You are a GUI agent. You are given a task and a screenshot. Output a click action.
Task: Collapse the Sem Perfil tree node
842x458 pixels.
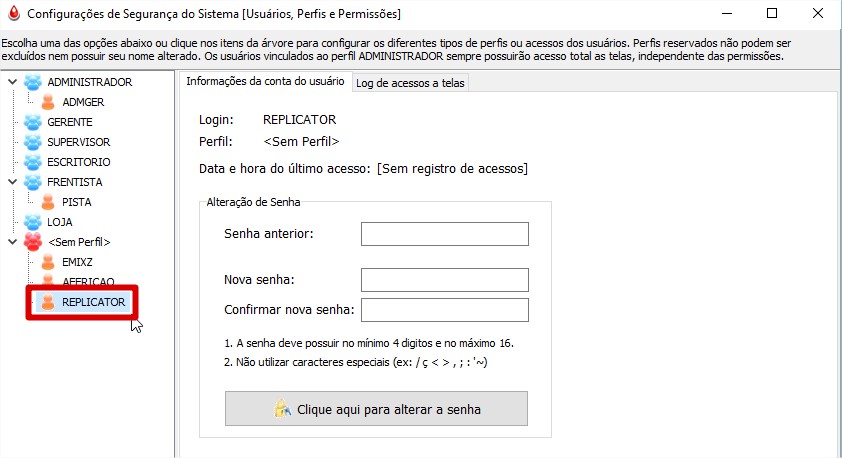12,242
